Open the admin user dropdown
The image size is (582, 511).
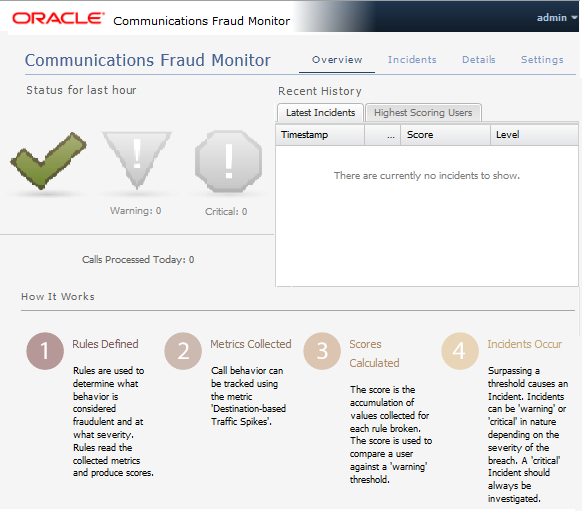557,17
